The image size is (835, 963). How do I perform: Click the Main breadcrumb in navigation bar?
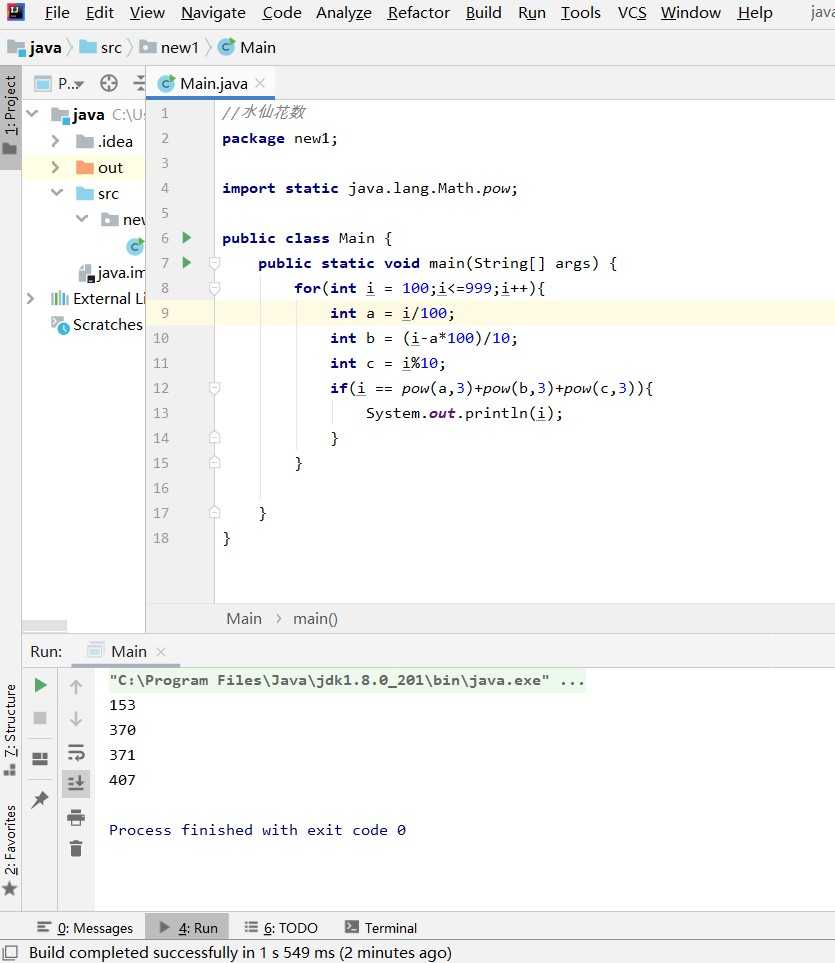pyautogui.click(x=247, y=47)
